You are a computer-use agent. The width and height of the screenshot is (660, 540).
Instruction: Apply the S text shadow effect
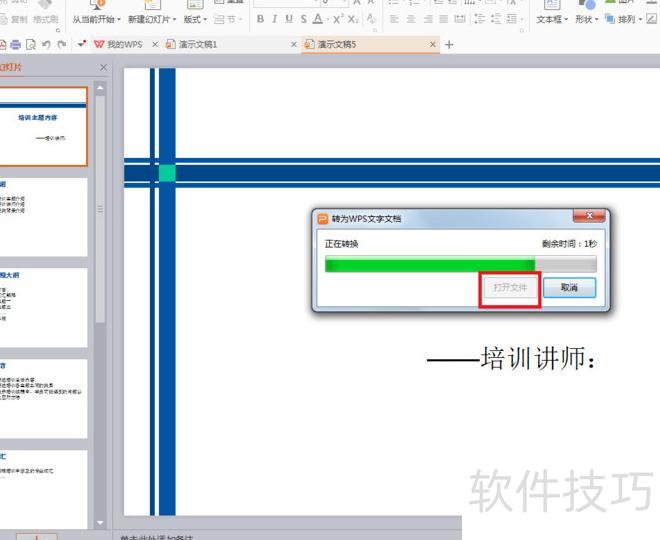point(303,19)
